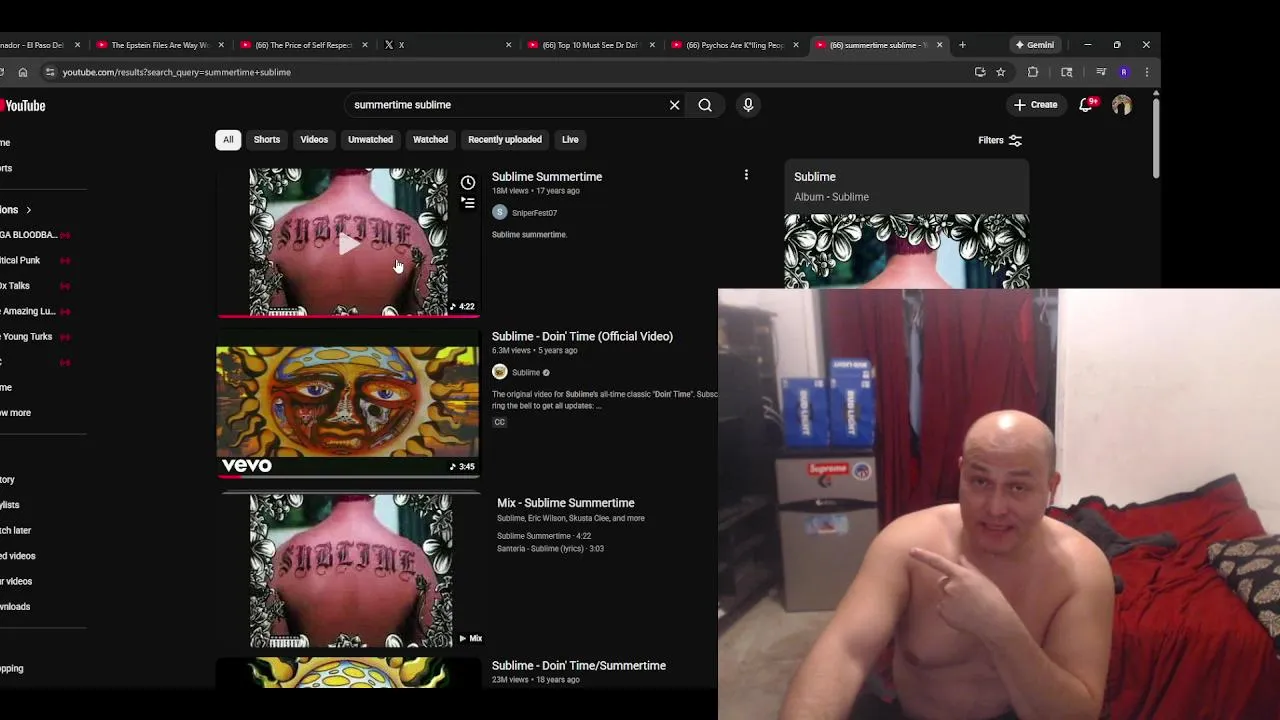Click the YouTube logo

coord(22,106)
